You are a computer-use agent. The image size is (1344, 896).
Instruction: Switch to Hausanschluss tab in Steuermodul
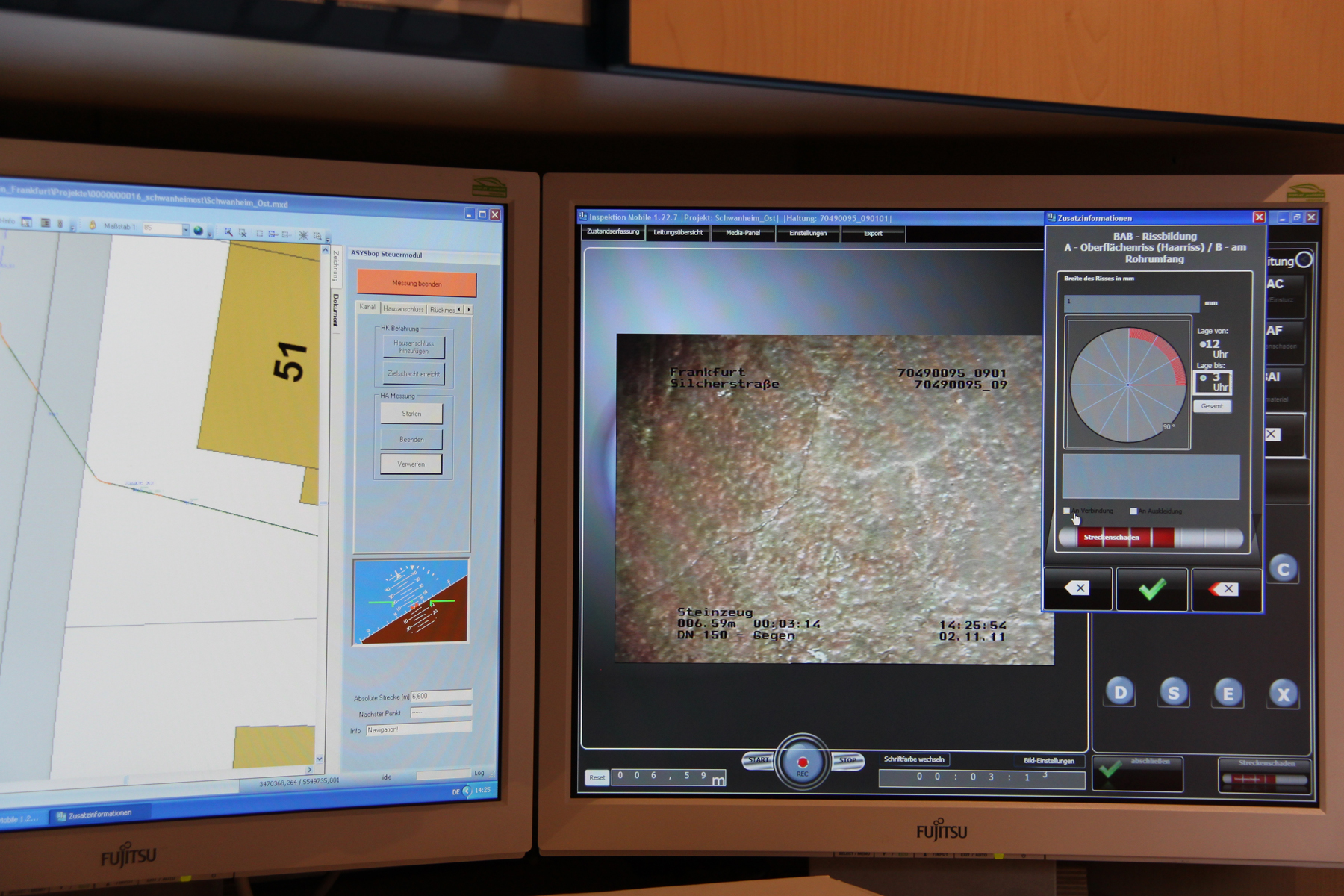pos(403,308)
